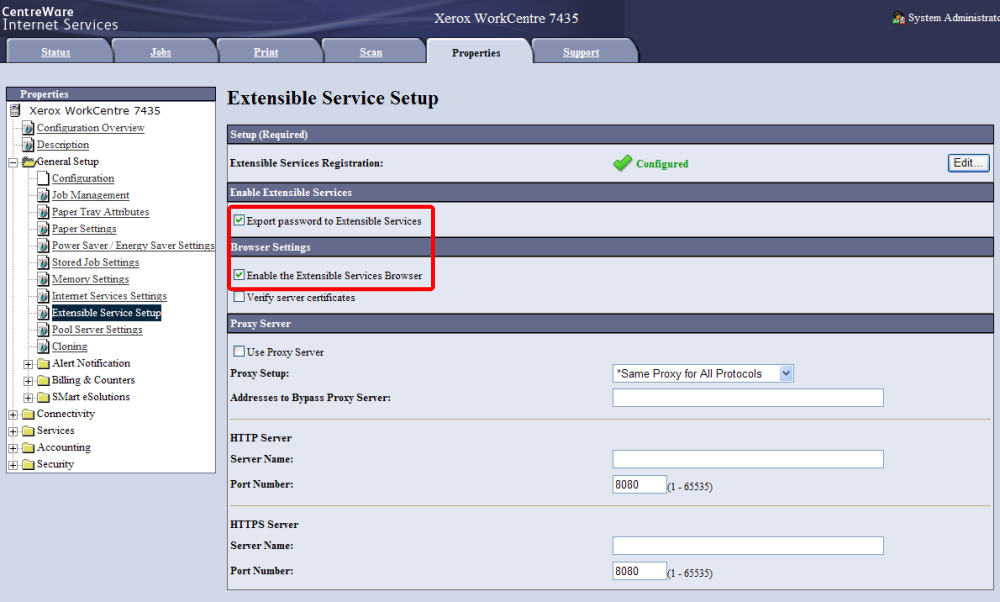Expand the Connectivity tree node
The height and width of the screenshot is (602, 1000).
click(x=13, y=414)
